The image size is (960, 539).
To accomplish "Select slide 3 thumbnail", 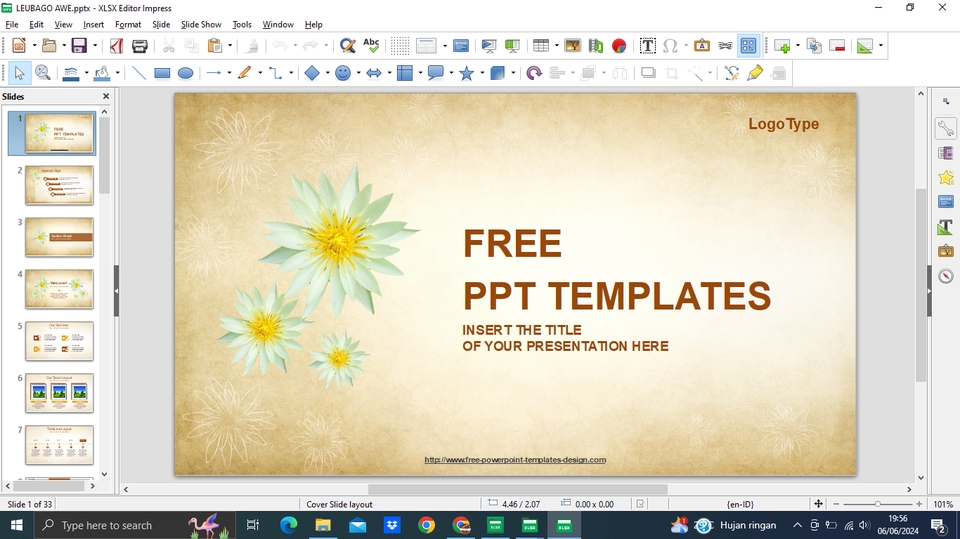I will click(x=59, y=237).
